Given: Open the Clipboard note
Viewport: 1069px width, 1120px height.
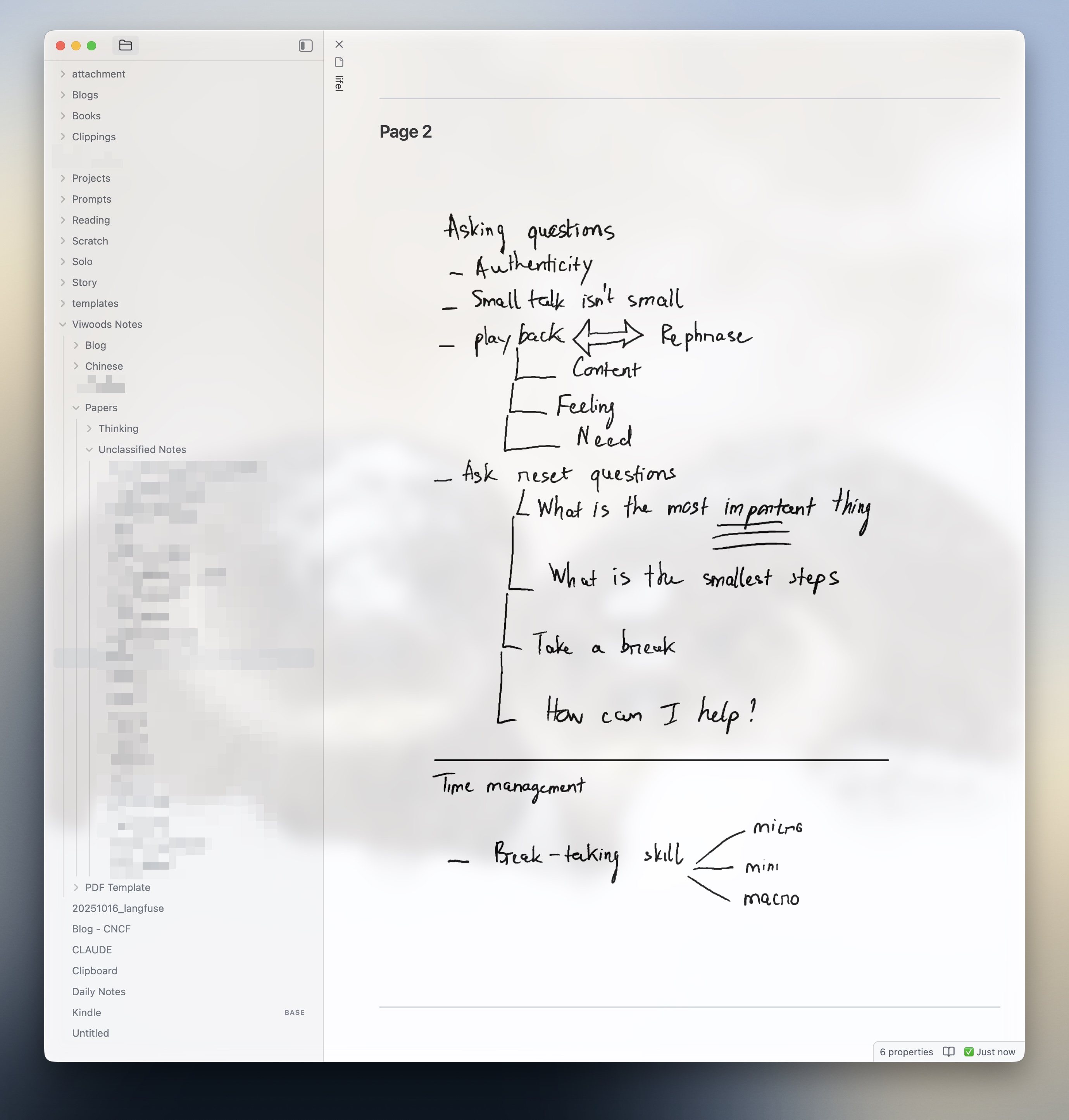Looking at the screenshot, I should pos(95,971).
